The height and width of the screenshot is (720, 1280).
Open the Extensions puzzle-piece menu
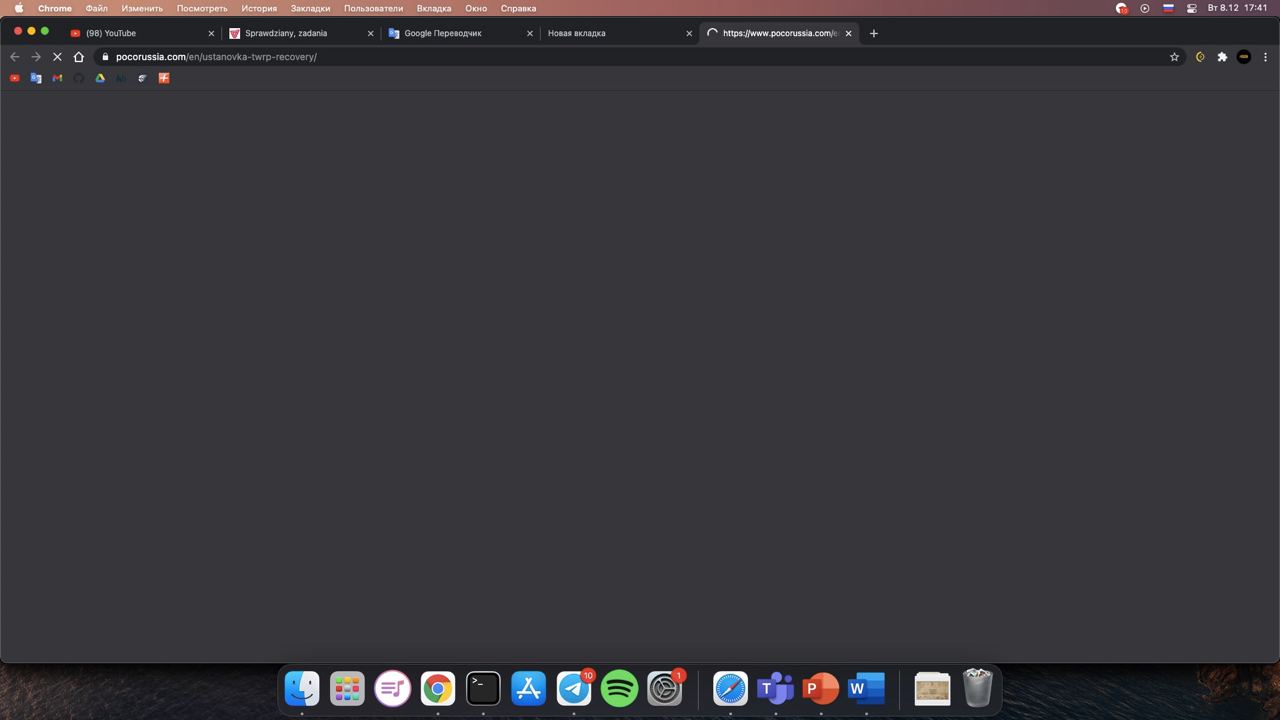(1222, 57)
